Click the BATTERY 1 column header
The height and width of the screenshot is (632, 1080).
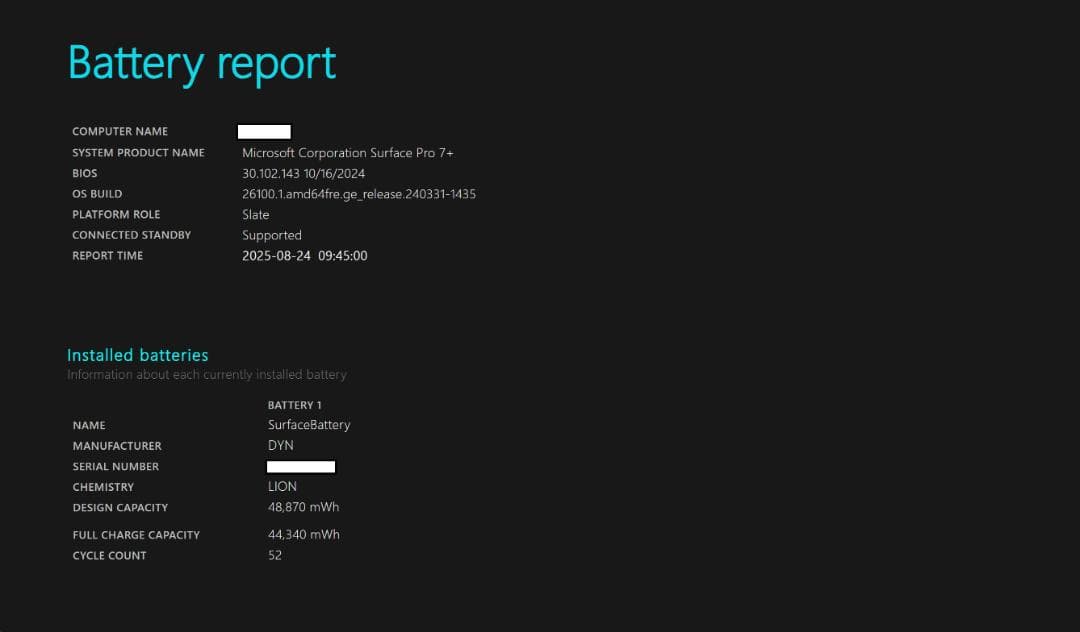click(x=294, y=405)
